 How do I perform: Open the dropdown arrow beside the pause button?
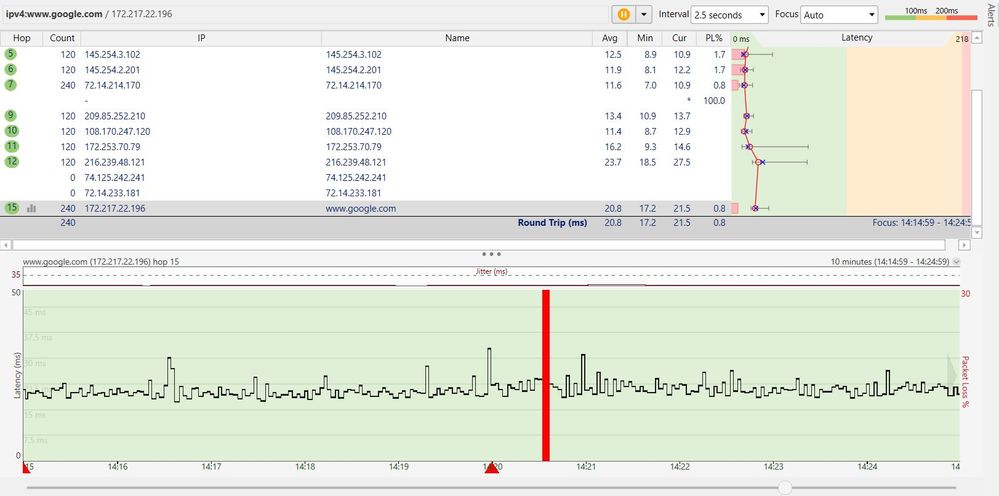click(644, 14)
